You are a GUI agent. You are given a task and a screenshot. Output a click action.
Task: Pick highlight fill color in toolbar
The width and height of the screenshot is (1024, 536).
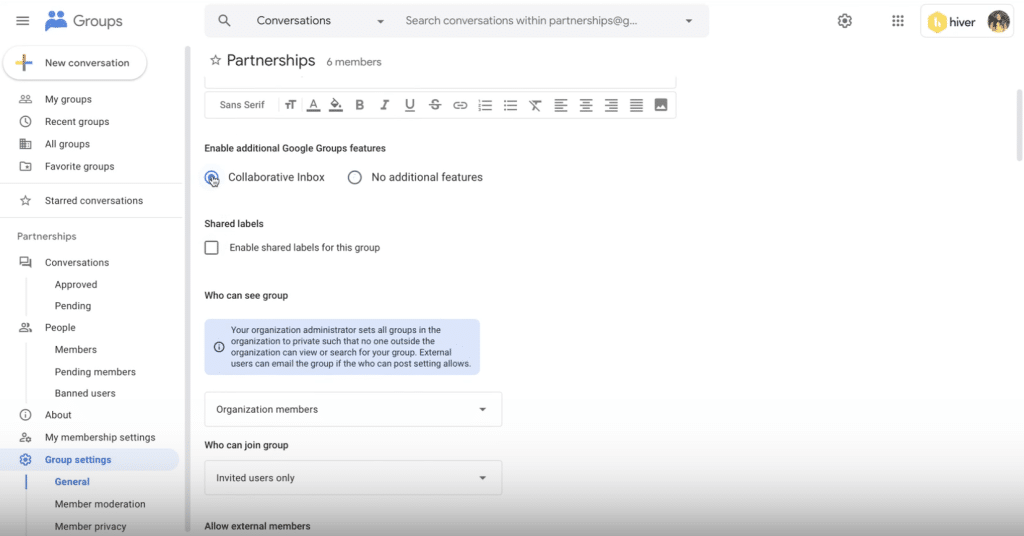click(336, 105)
